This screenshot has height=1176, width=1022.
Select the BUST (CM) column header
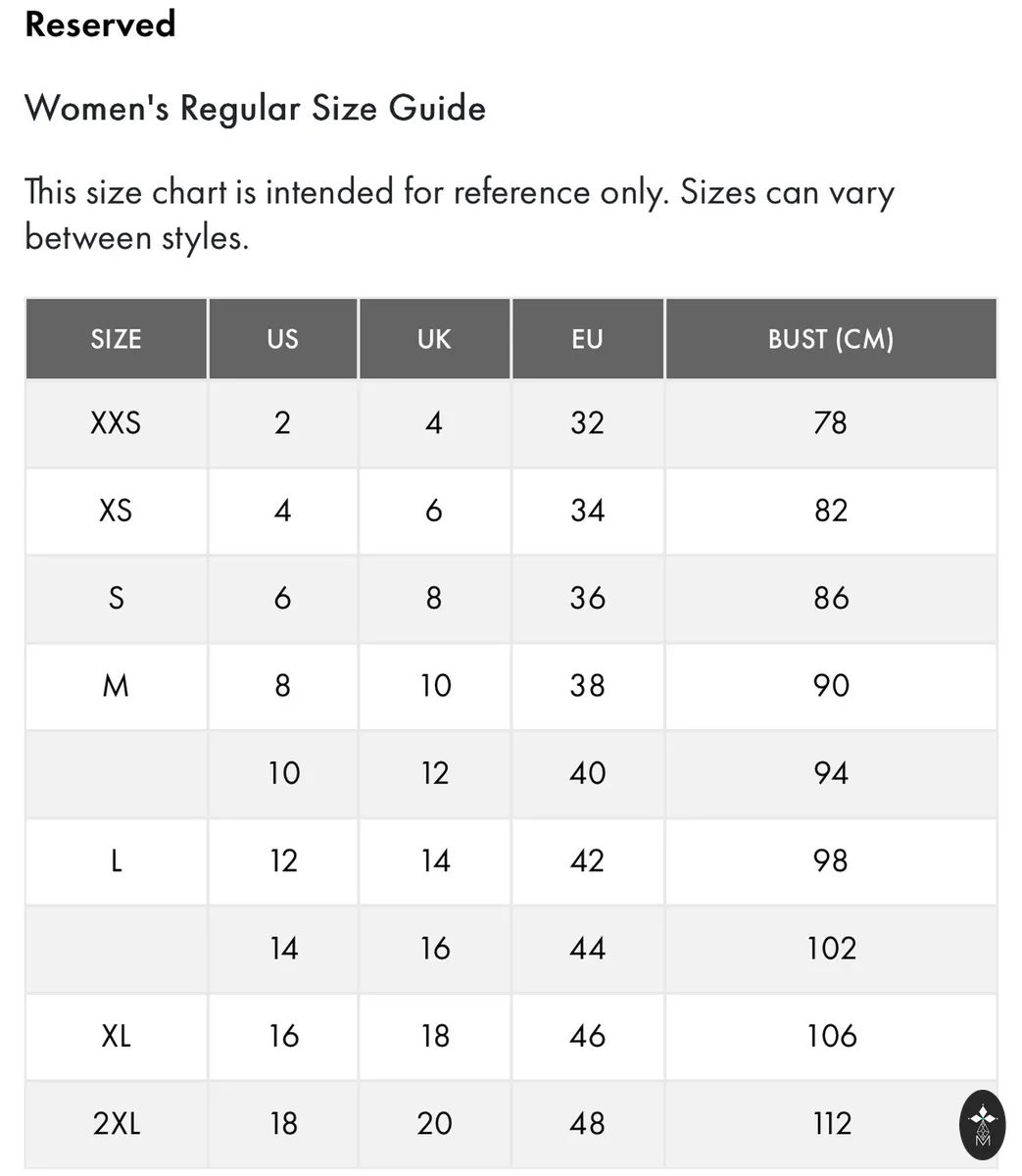pyautogui.click(x=831, y=339)
